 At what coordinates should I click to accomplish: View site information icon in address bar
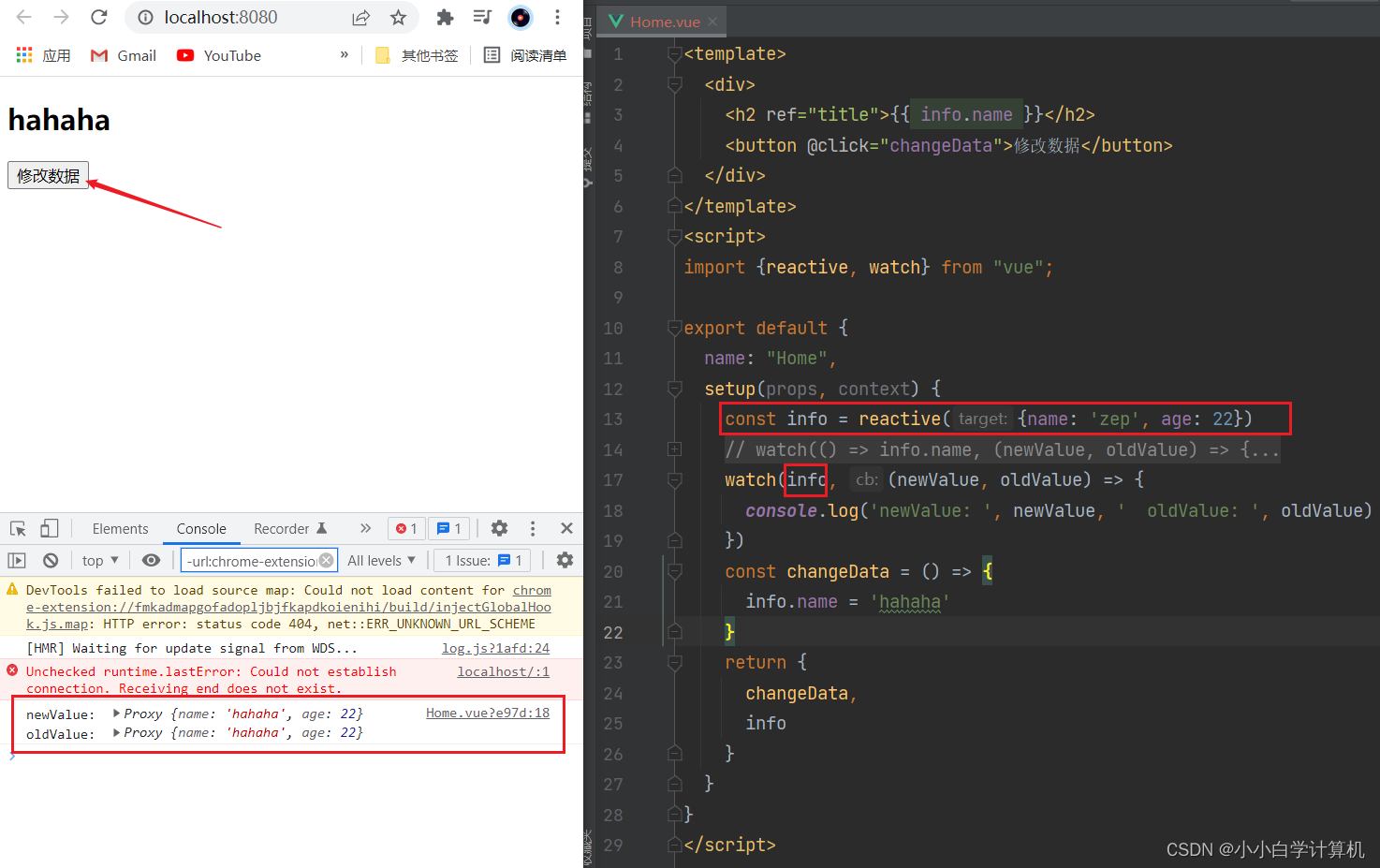coord(145,17)
